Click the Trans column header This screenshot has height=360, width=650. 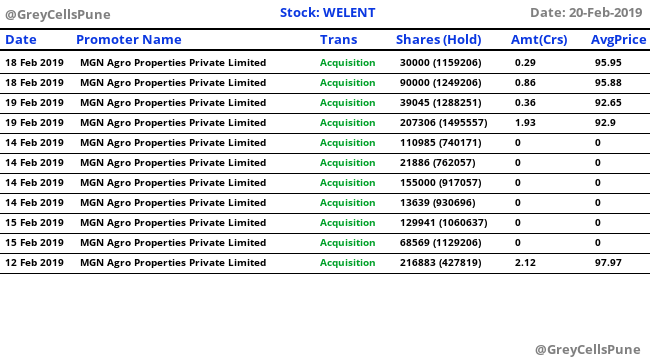pyautogui.click(x=338, y=40)
